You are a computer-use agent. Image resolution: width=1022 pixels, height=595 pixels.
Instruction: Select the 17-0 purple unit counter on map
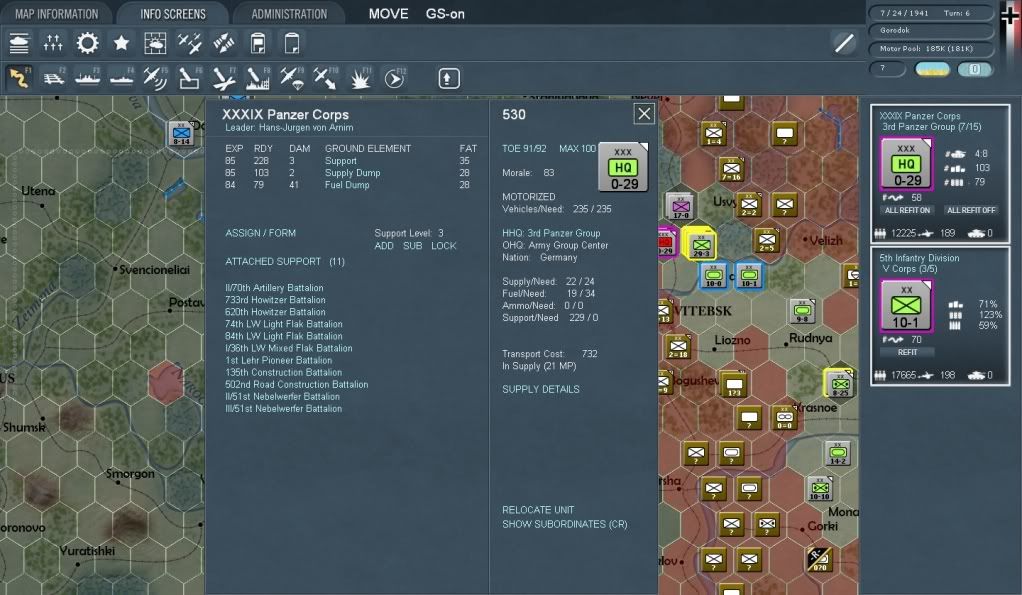(680, 207)
